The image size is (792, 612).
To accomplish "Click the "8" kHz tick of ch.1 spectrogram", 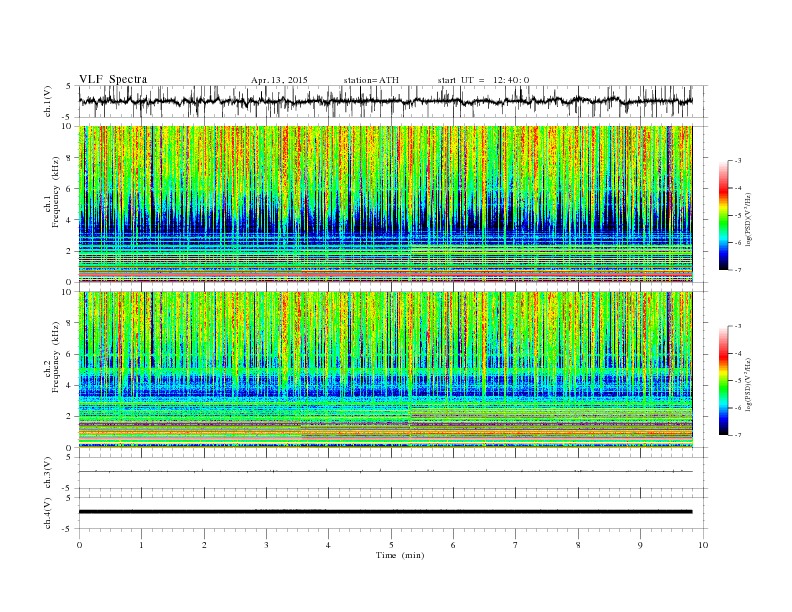I will (x=69, y=158).
